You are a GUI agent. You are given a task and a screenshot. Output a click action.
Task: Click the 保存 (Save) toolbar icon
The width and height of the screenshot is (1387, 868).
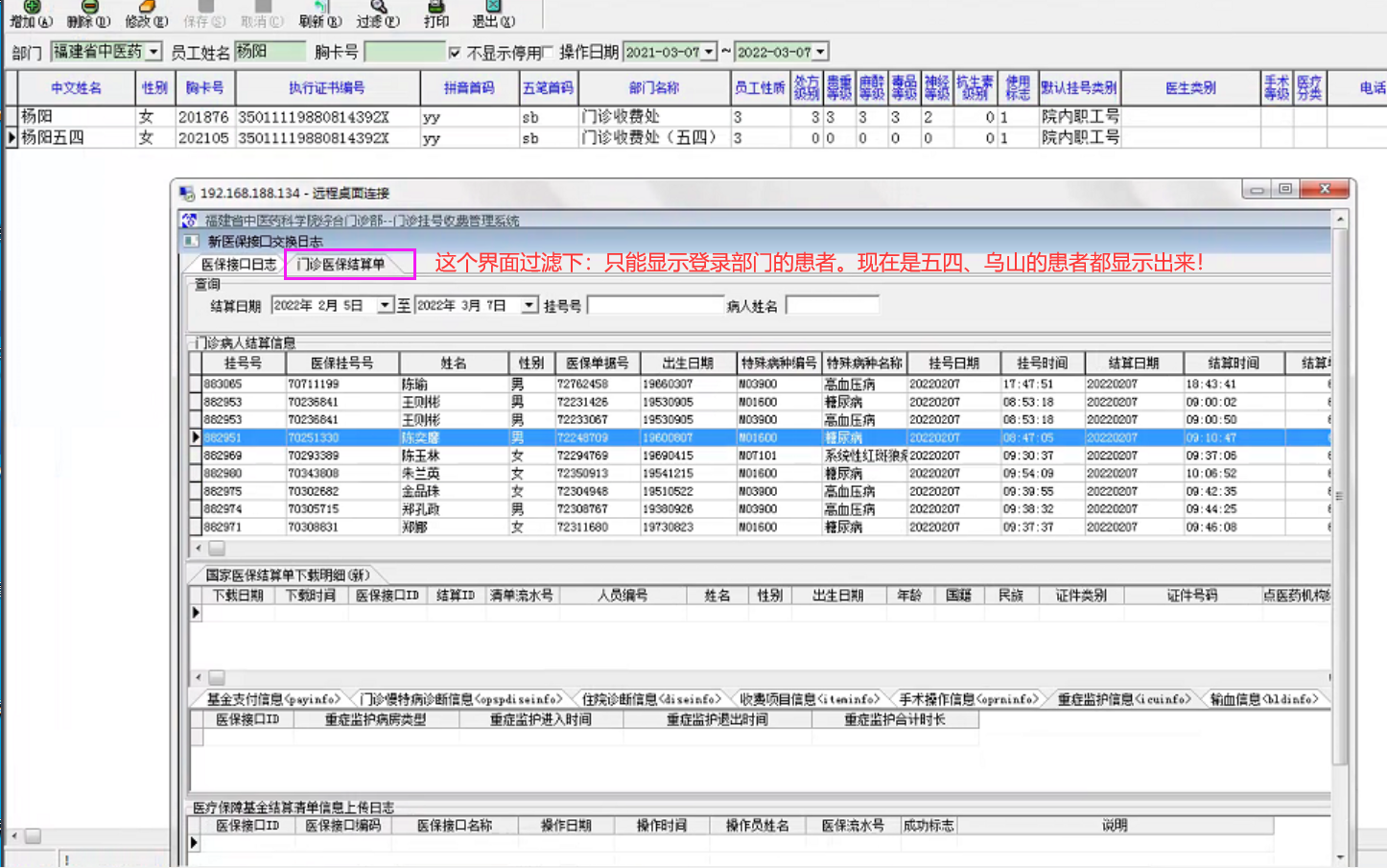pyautogui.click(x=205, y=7)
